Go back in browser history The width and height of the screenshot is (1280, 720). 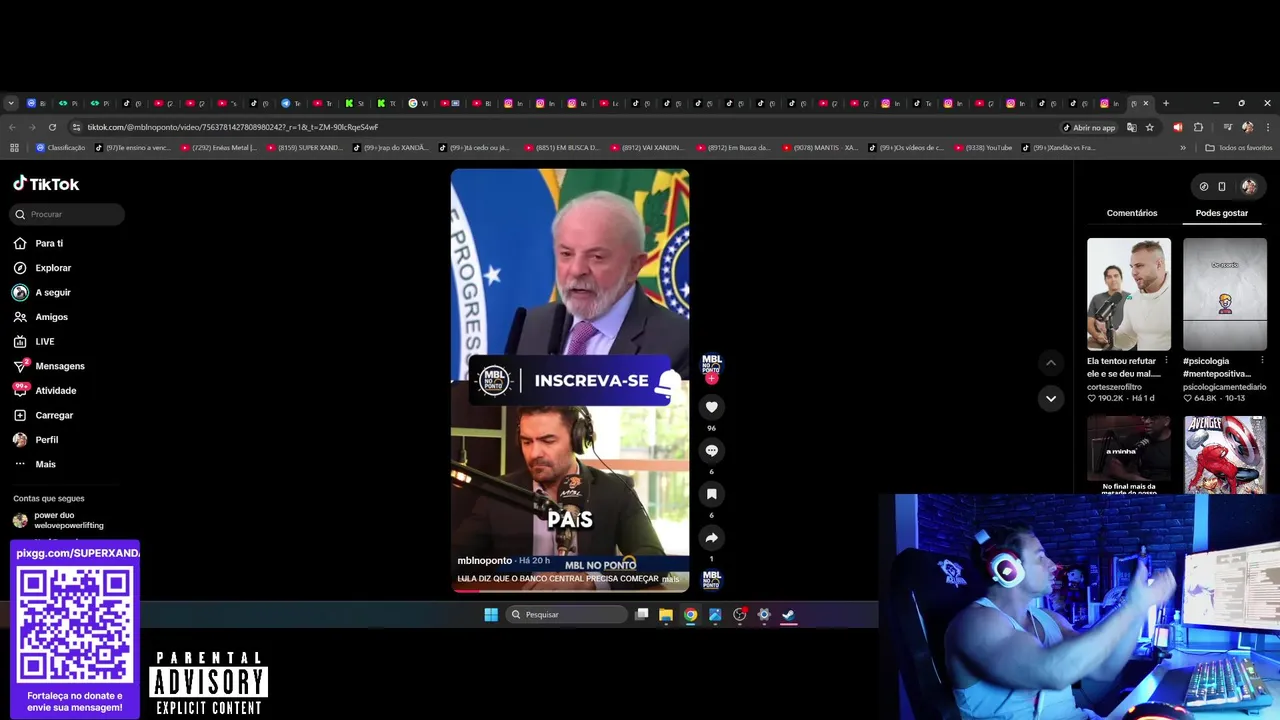click(12, 127)
